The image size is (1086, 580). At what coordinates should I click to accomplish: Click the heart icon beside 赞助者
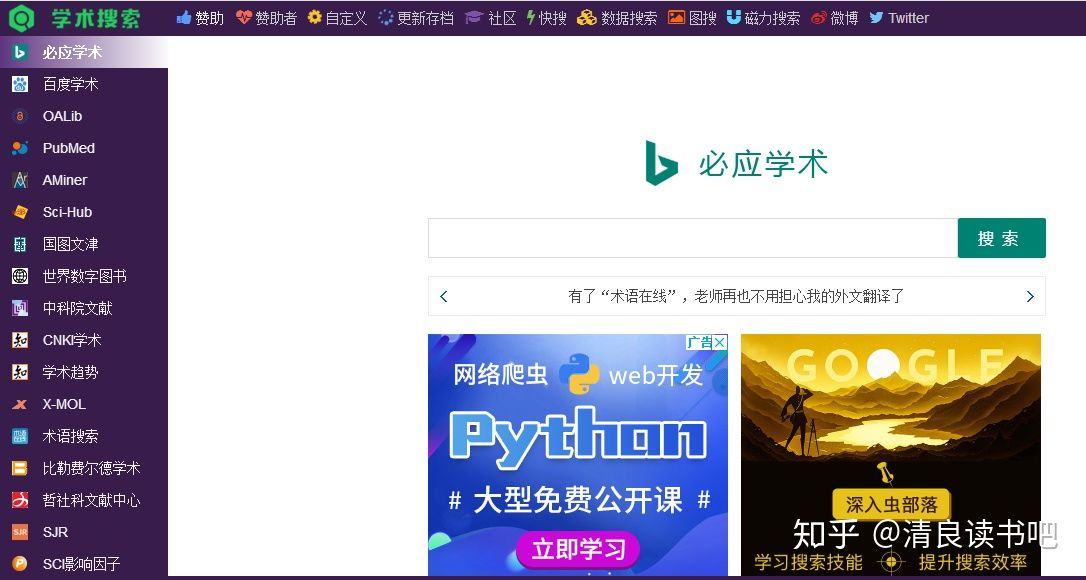[243, 17]
